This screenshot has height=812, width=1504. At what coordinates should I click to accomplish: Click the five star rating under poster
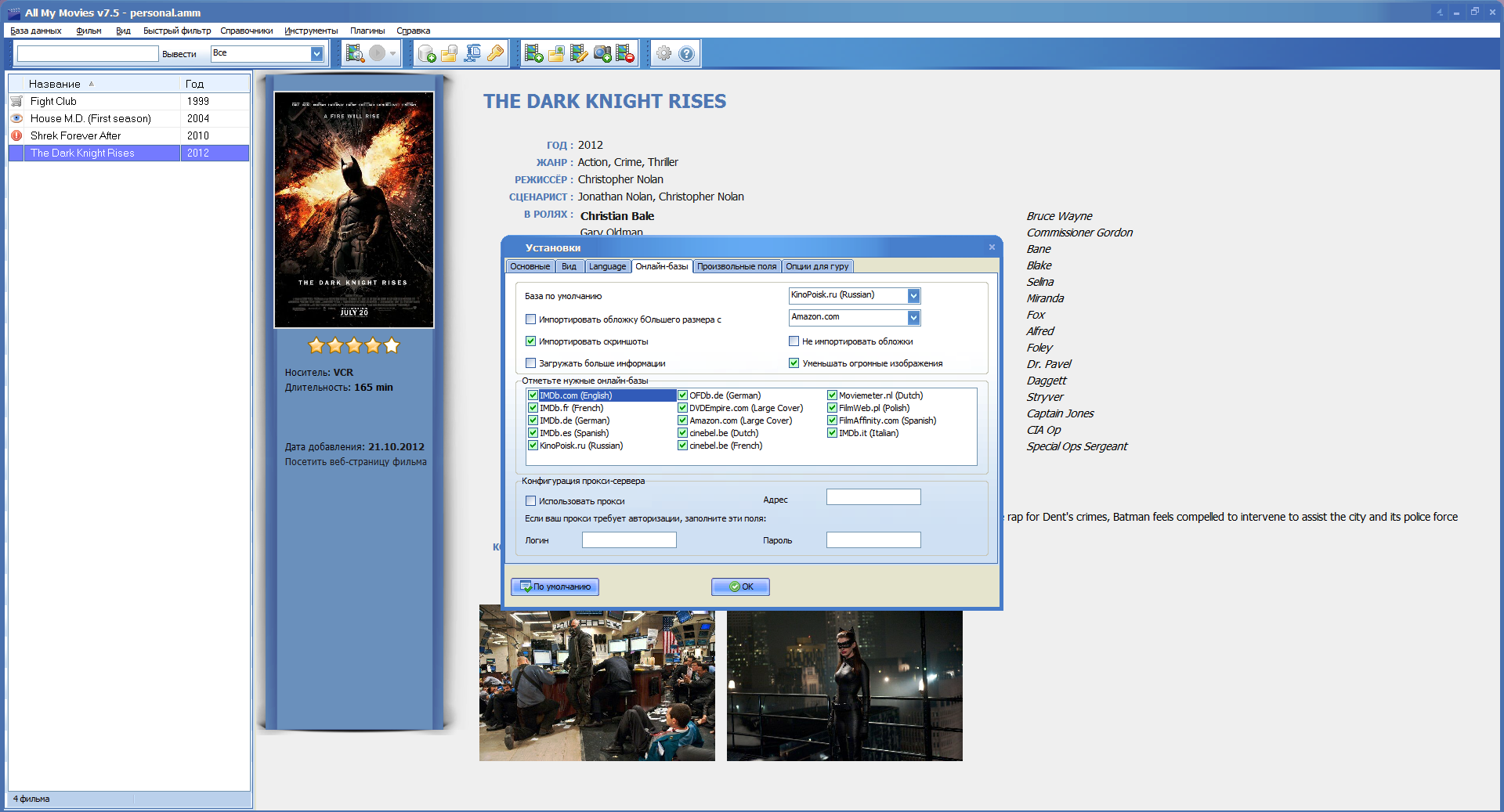[x=354, y=345]
